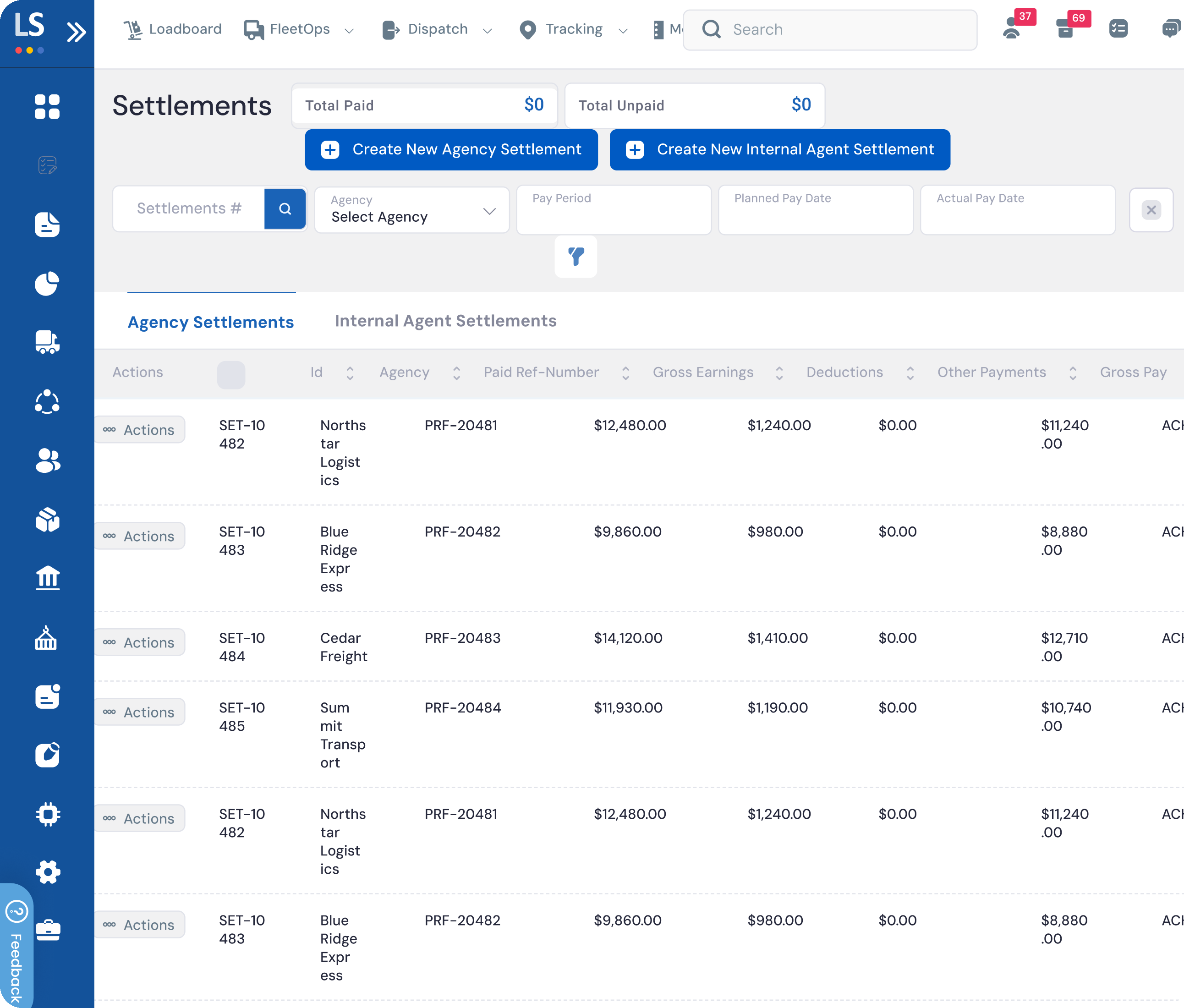Image resolution: width=1184 pixels, height=1008 pixels.
Task: Sort table by Deductions column arrows
Action: pos(910,373)
